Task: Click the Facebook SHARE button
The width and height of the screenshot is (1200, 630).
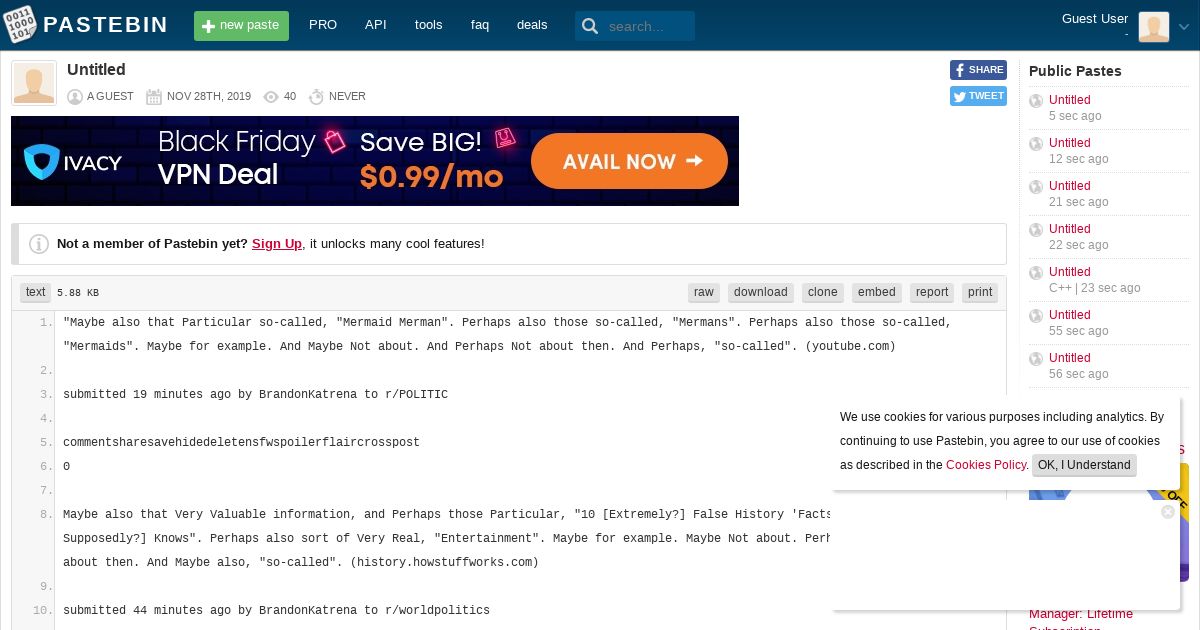Action: pyautogui.click(x=978, y=70)
